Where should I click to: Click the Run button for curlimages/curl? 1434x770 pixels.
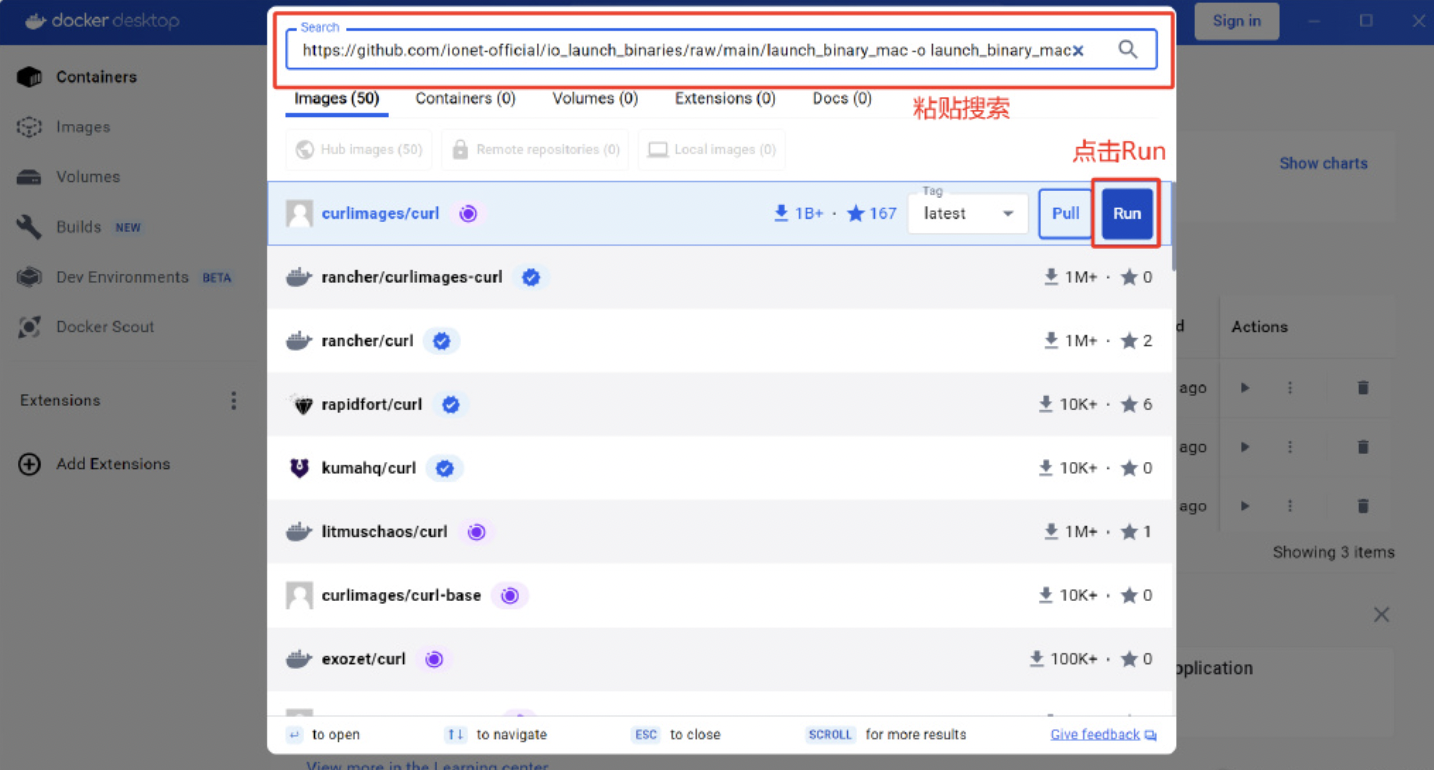pos(1127,213)
